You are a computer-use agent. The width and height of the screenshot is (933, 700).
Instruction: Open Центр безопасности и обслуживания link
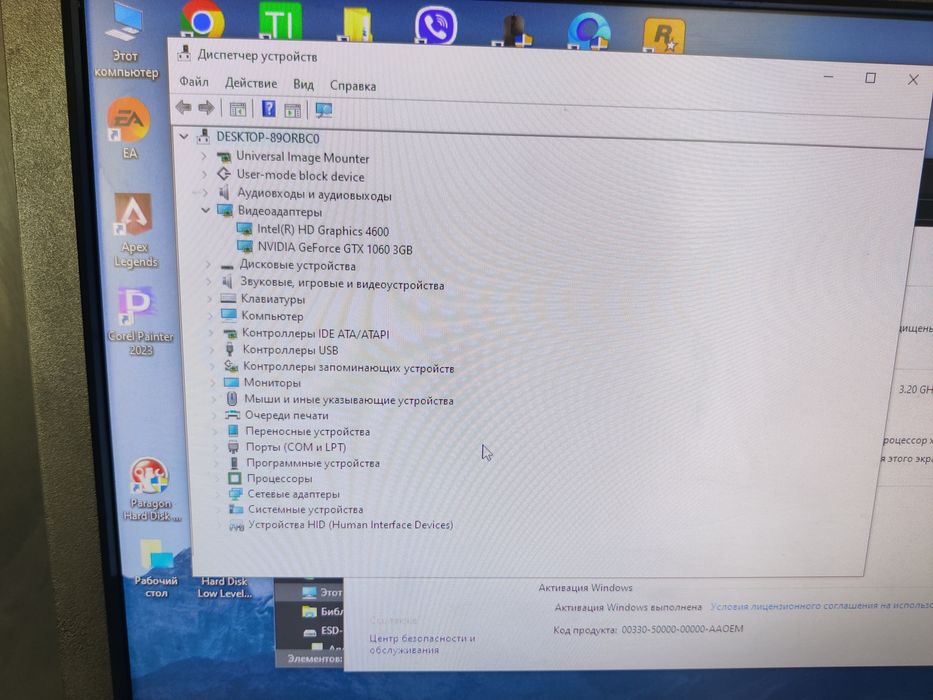tap(422, 644)
